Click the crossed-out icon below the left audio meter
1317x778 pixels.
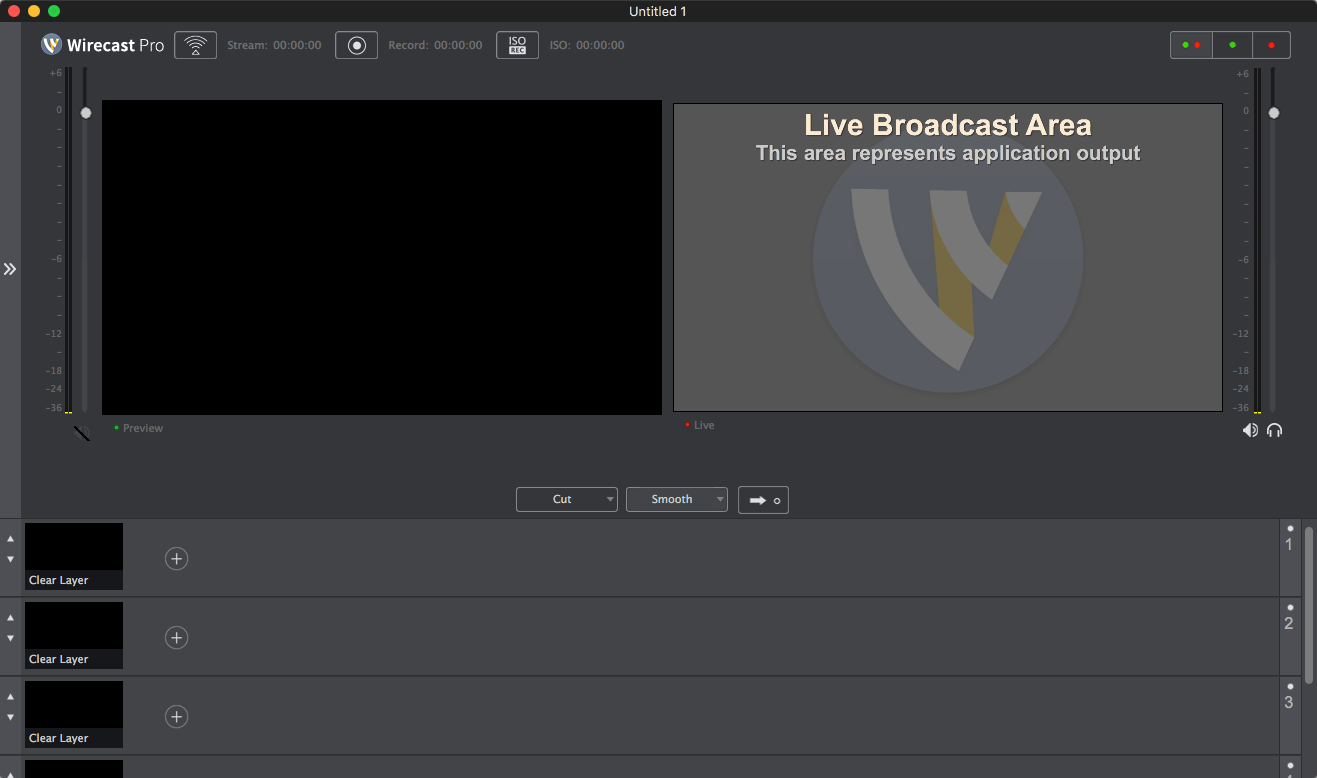82,433
